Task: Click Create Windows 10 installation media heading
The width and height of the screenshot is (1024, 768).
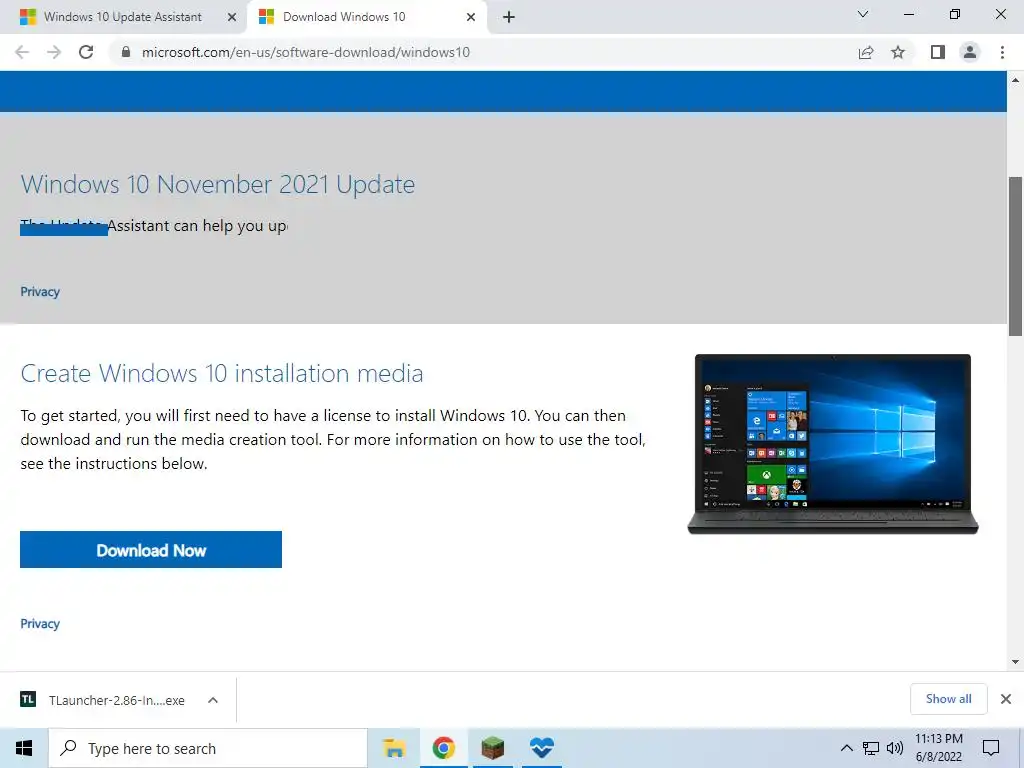Action: pos(221,374)
